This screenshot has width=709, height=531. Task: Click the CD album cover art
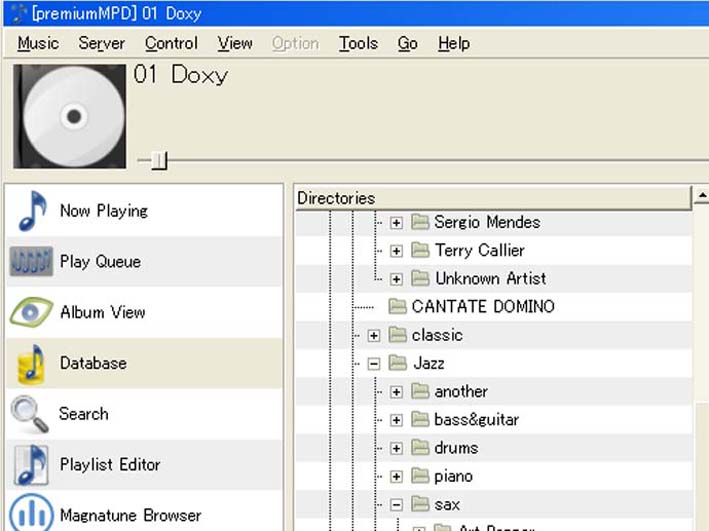(70, 116)
